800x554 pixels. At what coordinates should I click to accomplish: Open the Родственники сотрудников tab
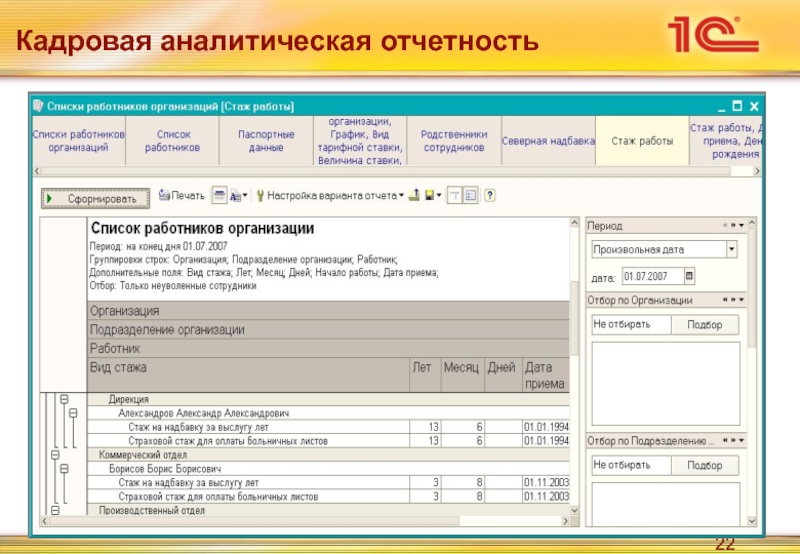tap(453, 141)
